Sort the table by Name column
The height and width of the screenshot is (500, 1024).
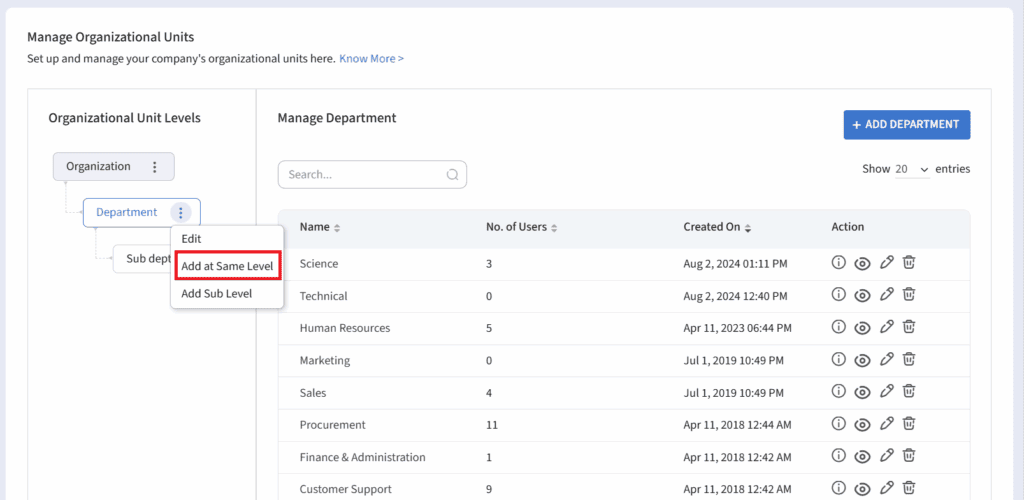337,228
